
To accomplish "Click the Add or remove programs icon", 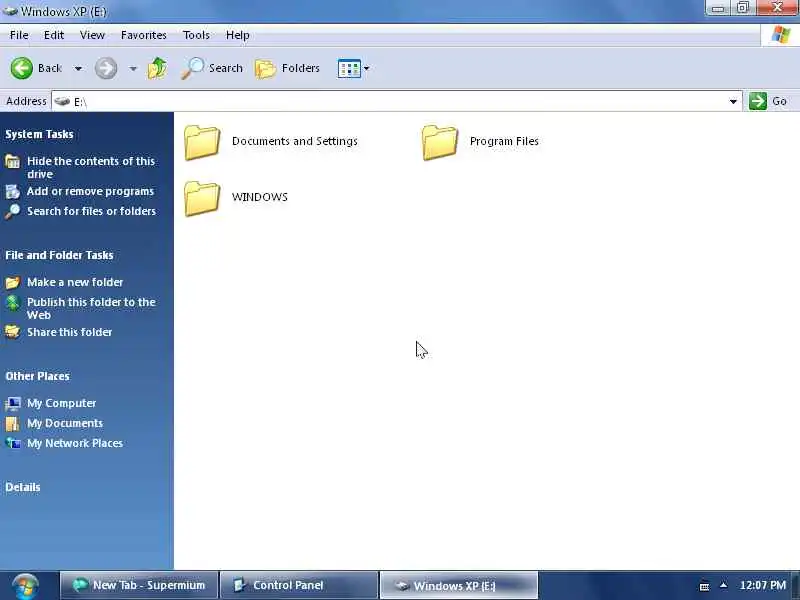I will point(13,192).
